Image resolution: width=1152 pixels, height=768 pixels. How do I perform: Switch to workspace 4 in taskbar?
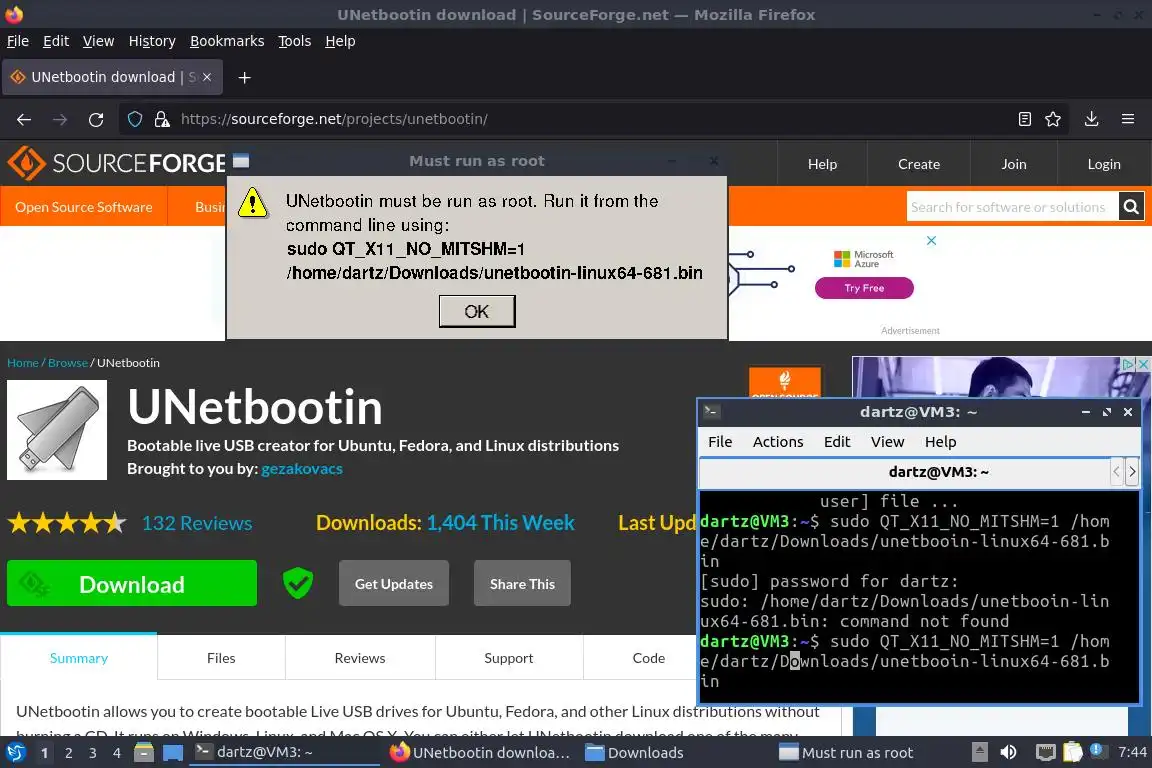pos(116,753)
